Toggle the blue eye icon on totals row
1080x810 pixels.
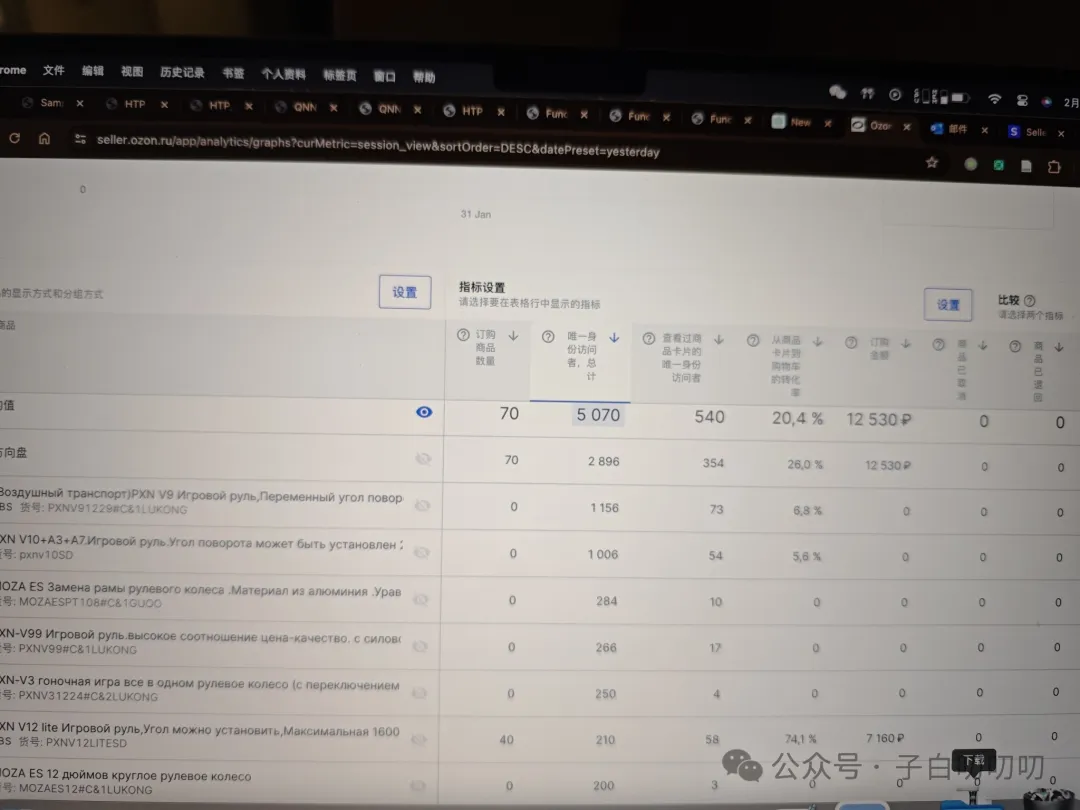coord(424,412)
